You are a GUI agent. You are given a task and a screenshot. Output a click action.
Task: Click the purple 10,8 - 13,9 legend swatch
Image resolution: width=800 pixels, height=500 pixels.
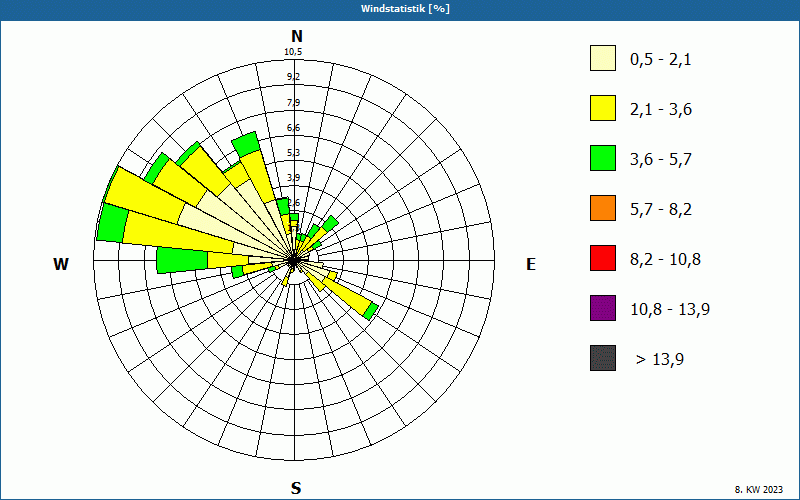603,308
